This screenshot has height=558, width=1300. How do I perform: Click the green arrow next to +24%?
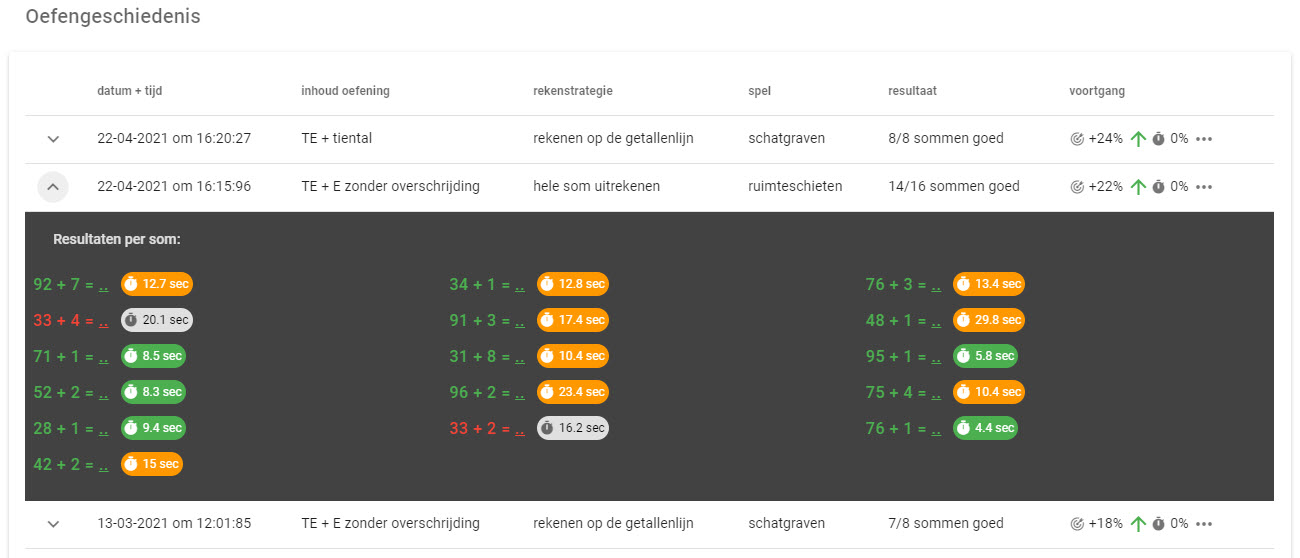1137,139
